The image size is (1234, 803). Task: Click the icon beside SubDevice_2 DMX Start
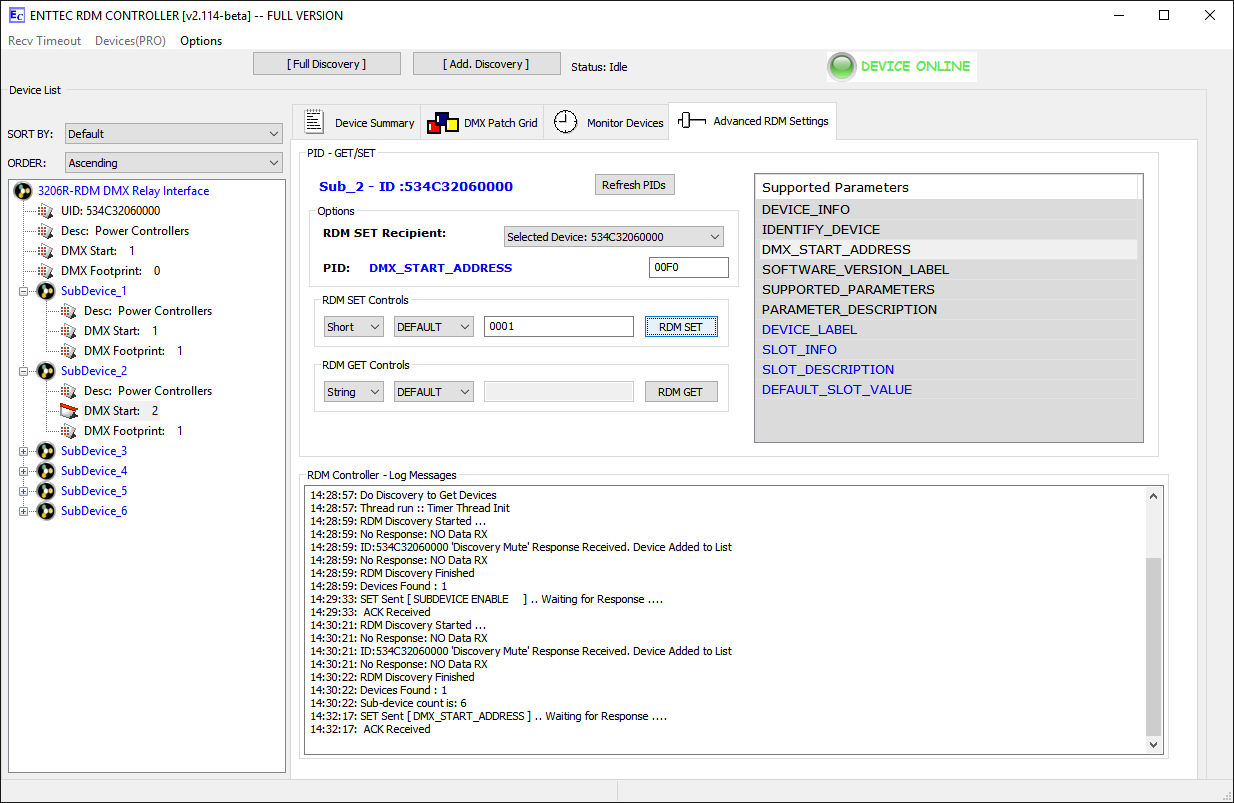point(69,411)
